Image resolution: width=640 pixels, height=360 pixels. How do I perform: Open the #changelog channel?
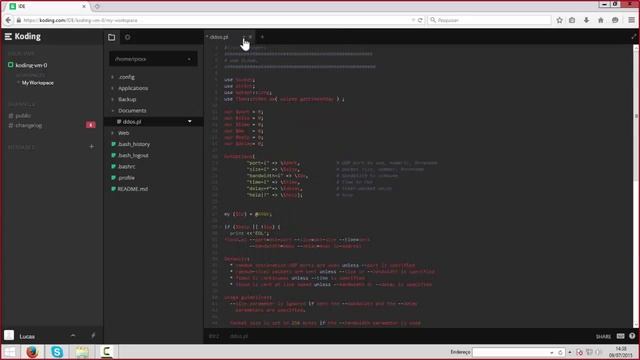[28, 125]
